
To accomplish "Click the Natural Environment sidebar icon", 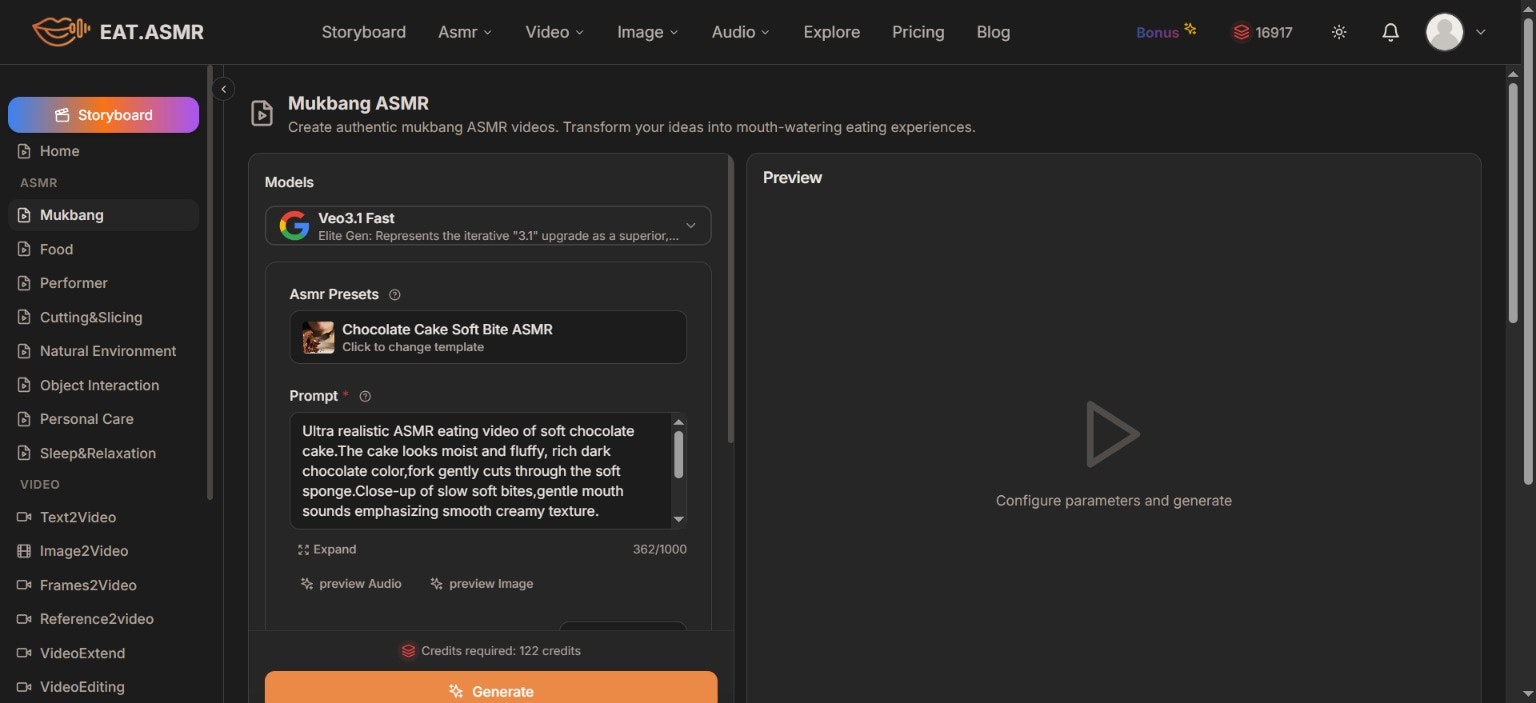I will (x=24, y=351).
